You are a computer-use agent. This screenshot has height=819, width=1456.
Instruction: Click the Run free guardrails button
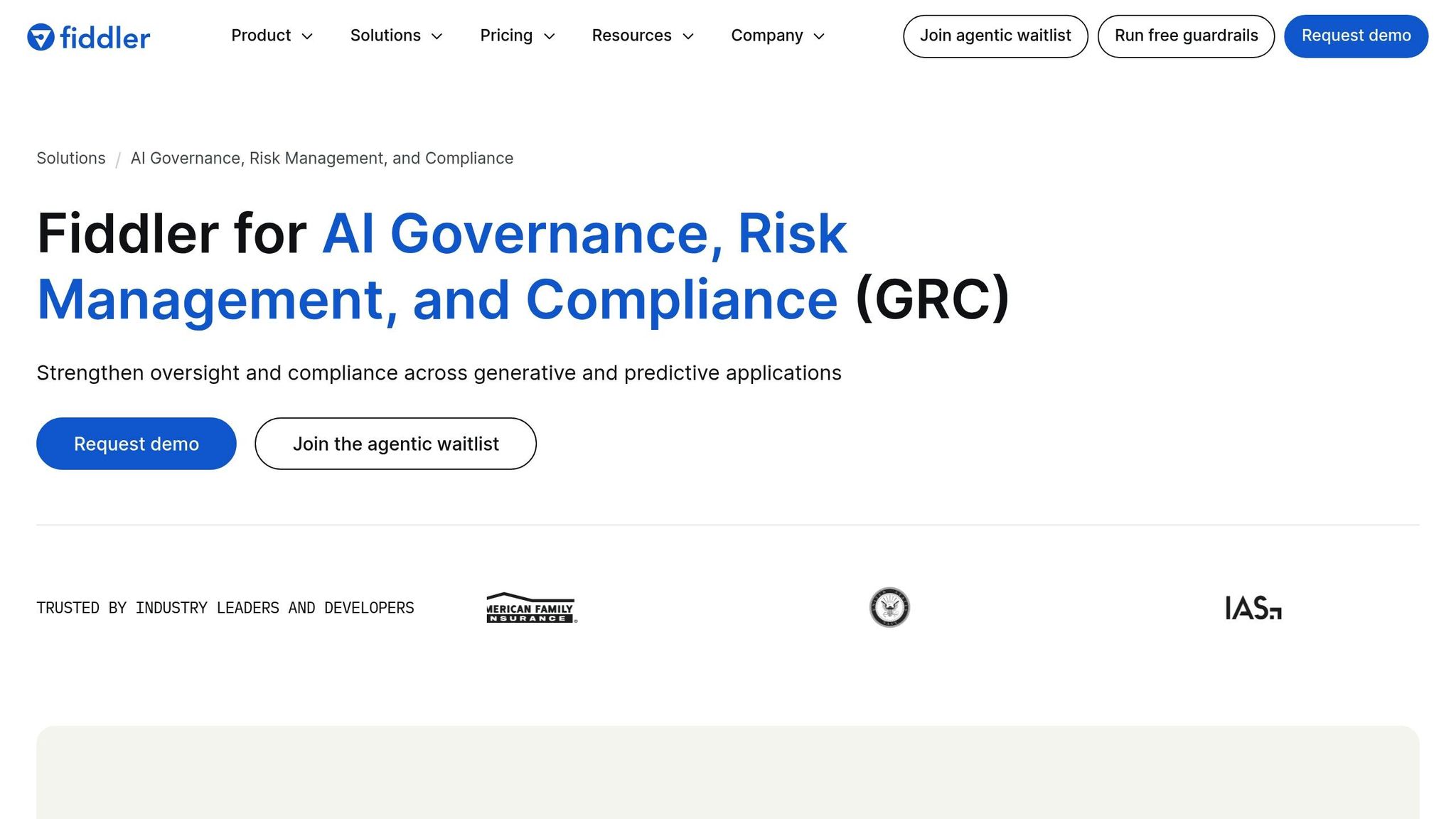click(x=1185, y=36)
